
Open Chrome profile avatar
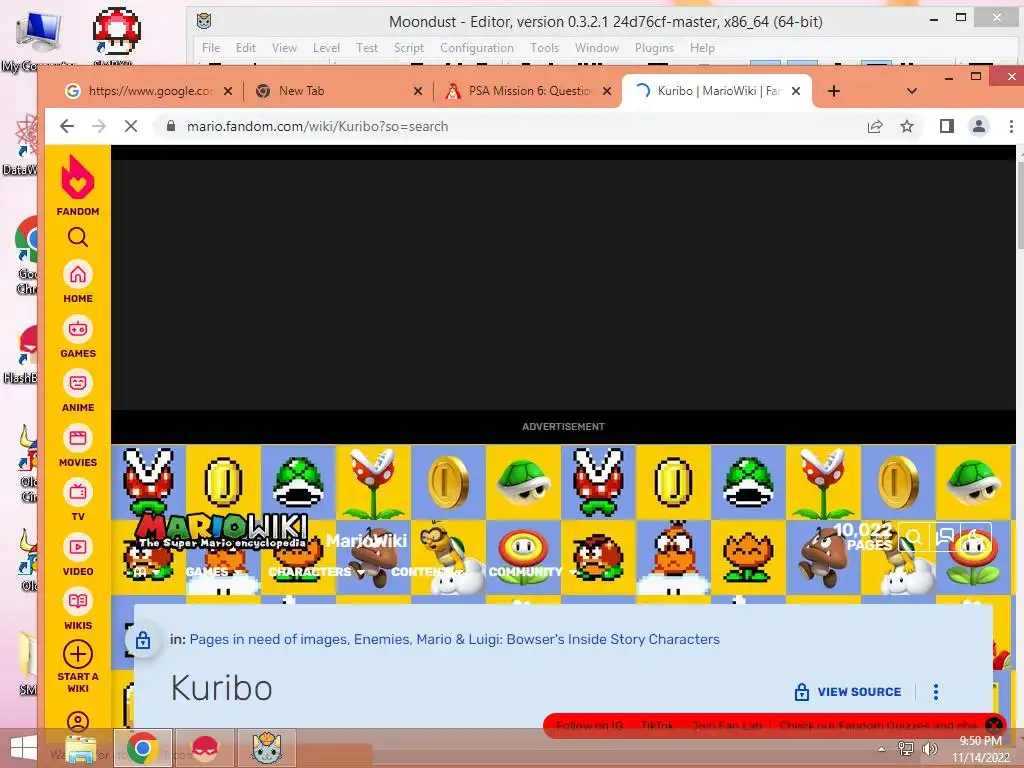point(978,126)
